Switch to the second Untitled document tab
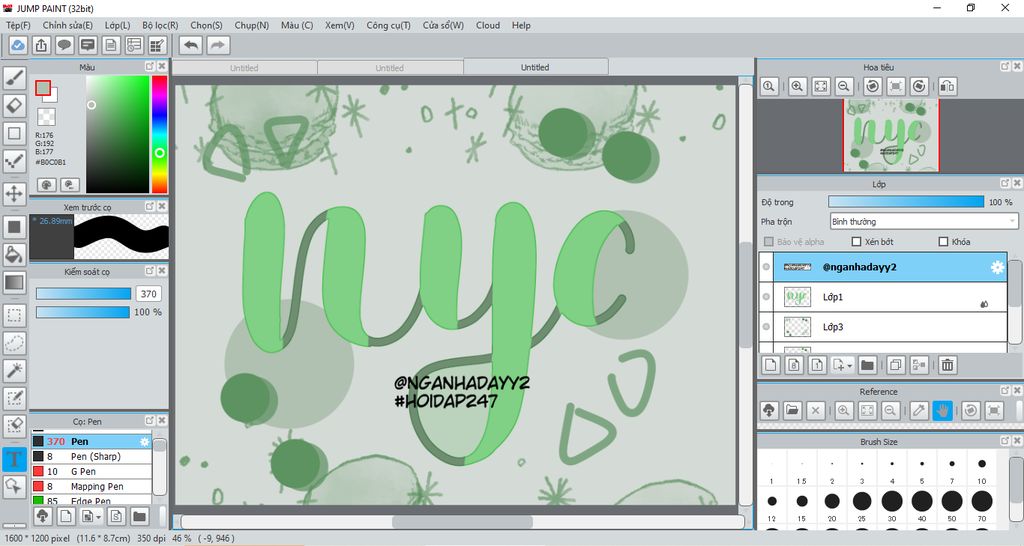The image size is (1024, 546). (x=390, y=67)
